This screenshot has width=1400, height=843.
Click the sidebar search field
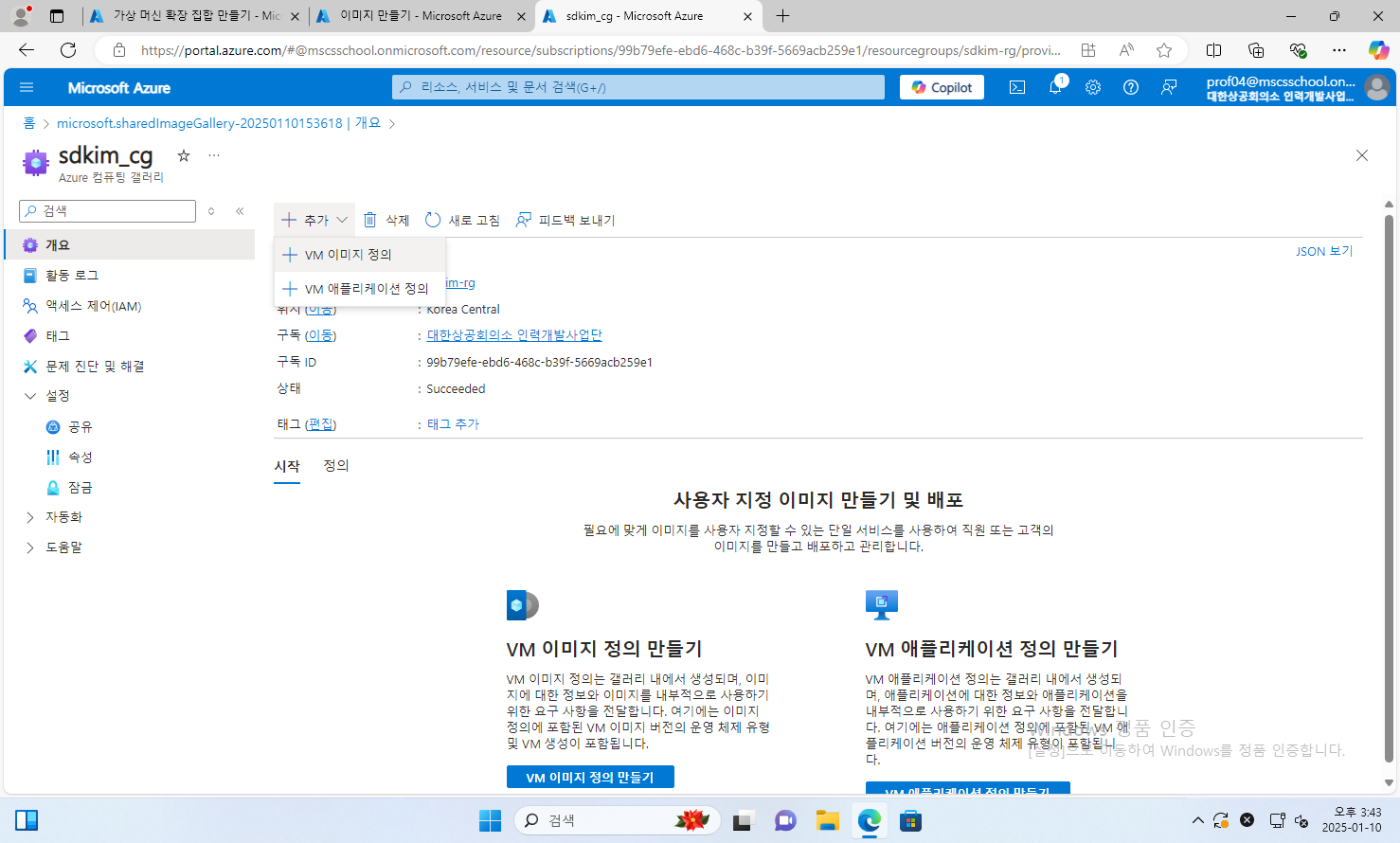[x=107, y=211]
